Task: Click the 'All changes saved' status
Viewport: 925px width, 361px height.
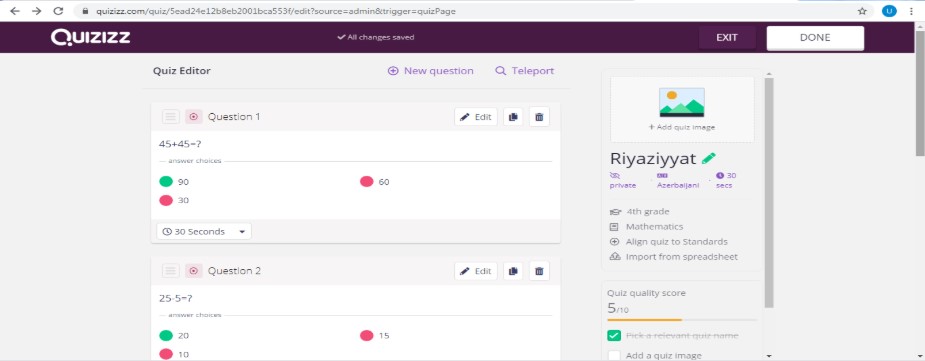Action: [376, 37]
